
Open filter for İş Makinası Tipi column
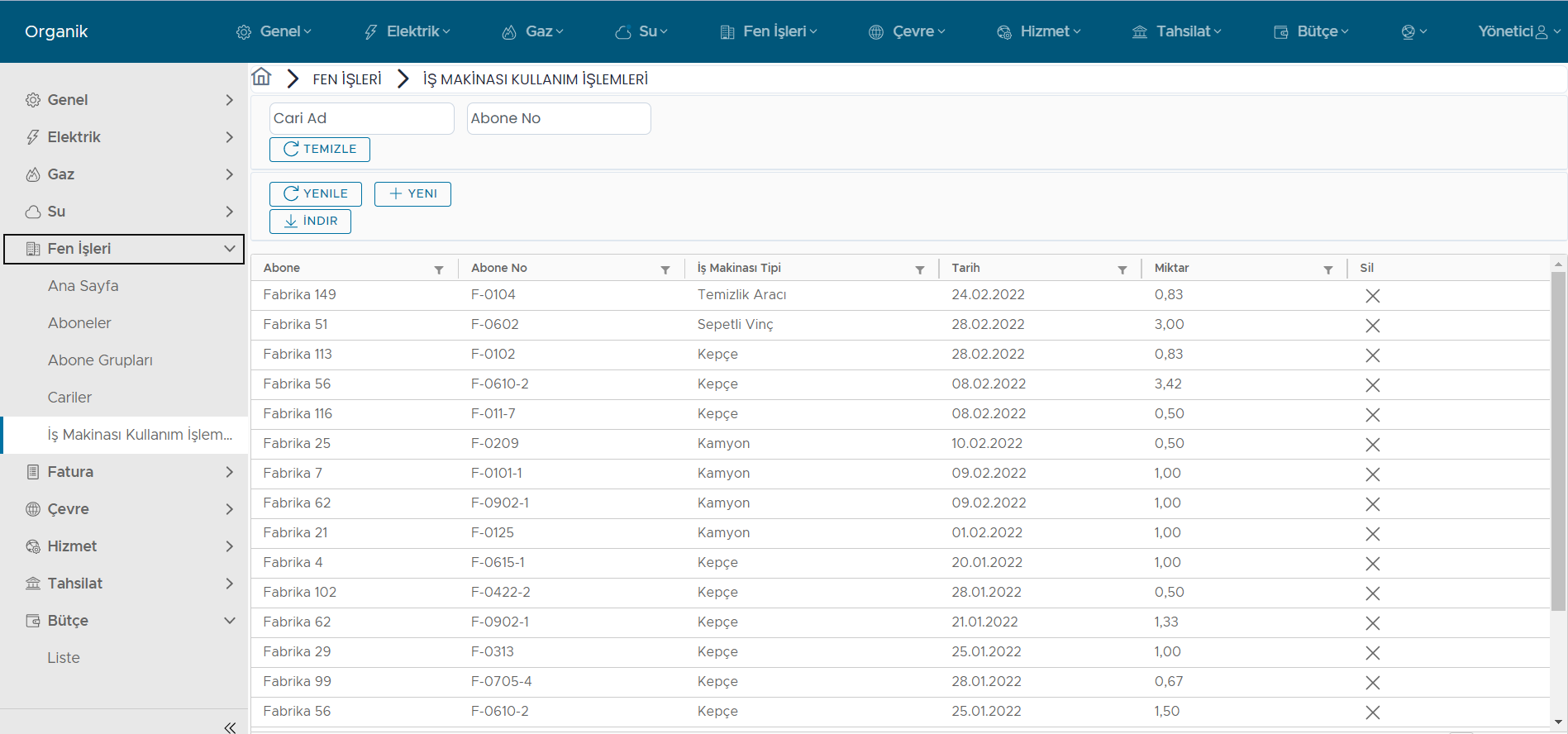[x=919, y=269]
